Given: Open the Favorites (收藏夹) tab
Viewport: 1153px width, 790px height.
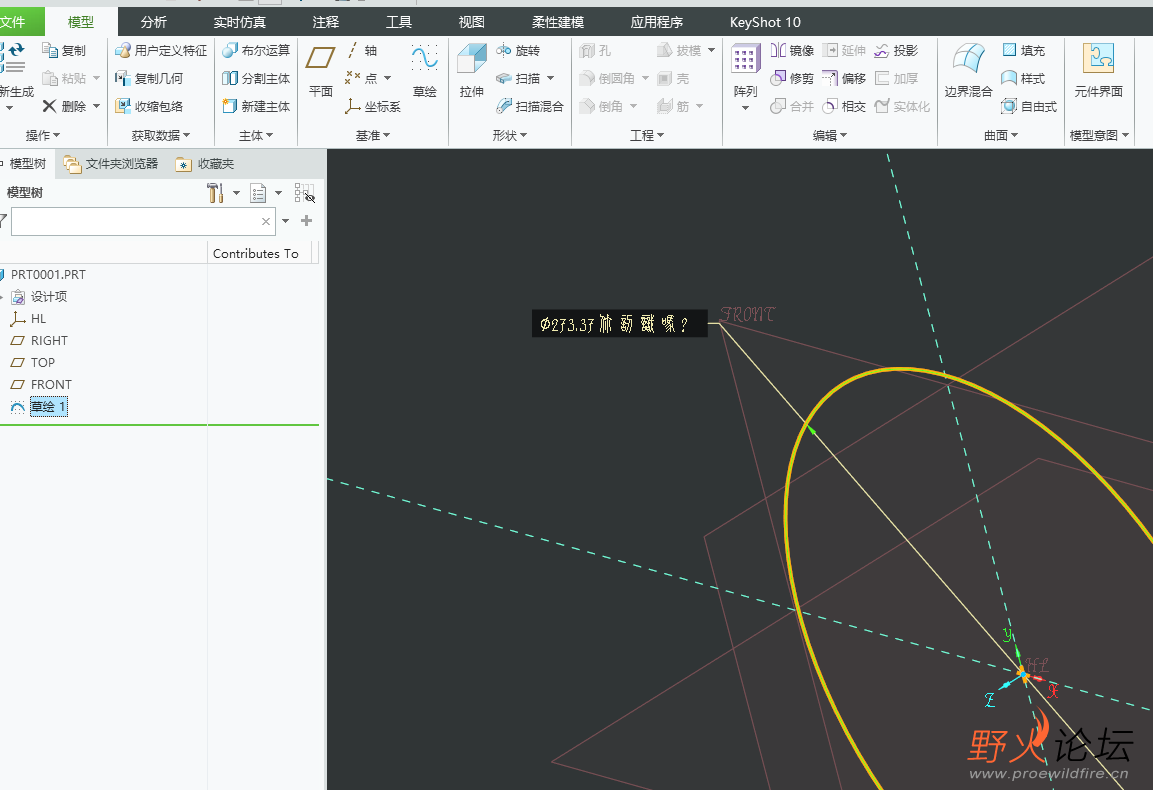Looking at the screenshot, I should tap(205, 164).
